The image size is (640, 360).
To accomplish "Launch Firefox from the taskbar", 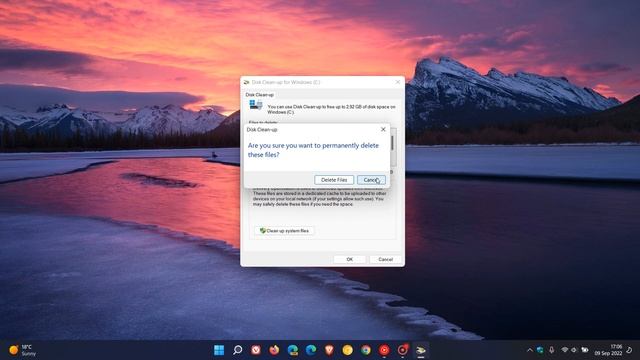I will coord(274,350).
